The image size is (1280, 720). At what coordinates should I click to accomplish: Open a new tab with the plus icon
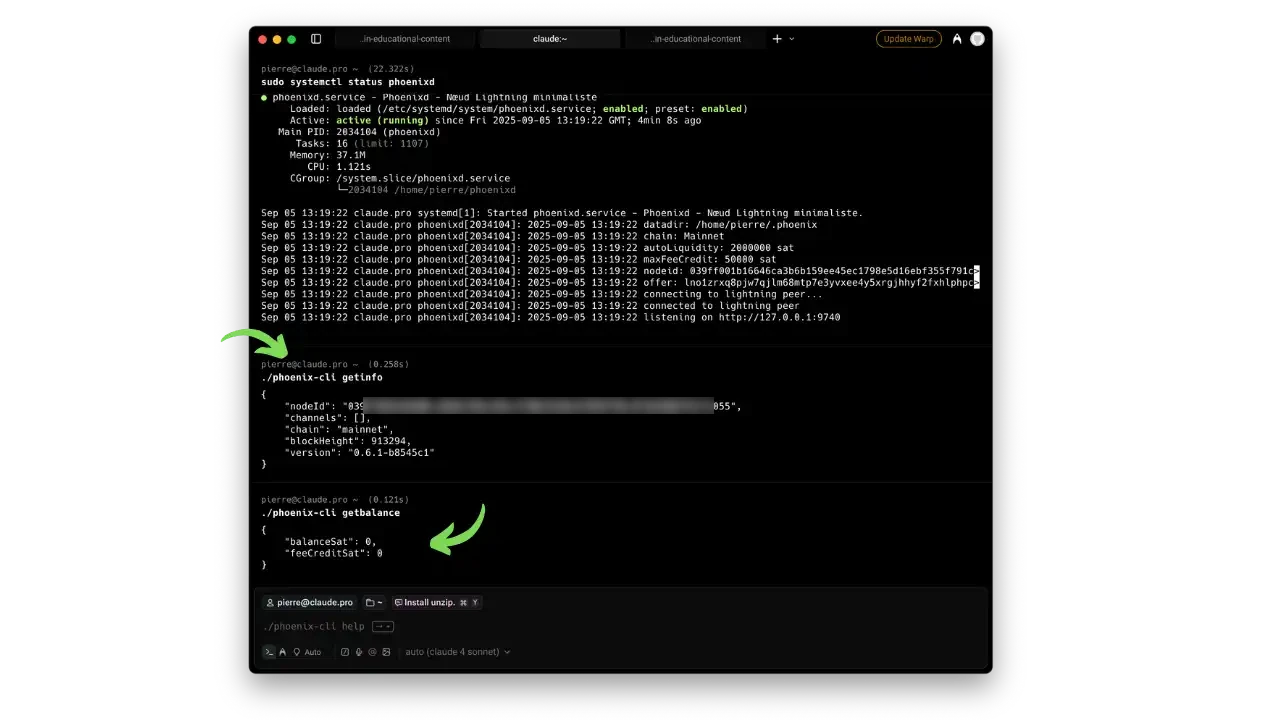point(775,38)
